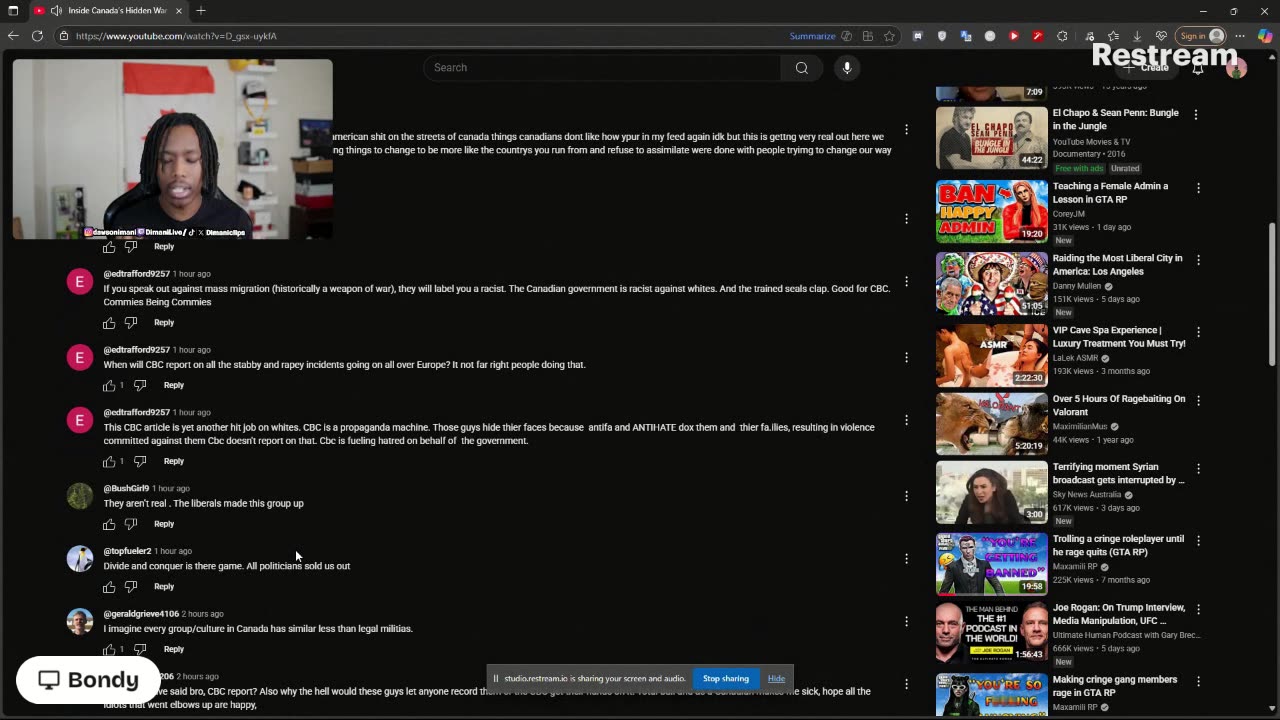
Task: Open @geraldgrieve4106's profile avatar
Action: point(80,621)
